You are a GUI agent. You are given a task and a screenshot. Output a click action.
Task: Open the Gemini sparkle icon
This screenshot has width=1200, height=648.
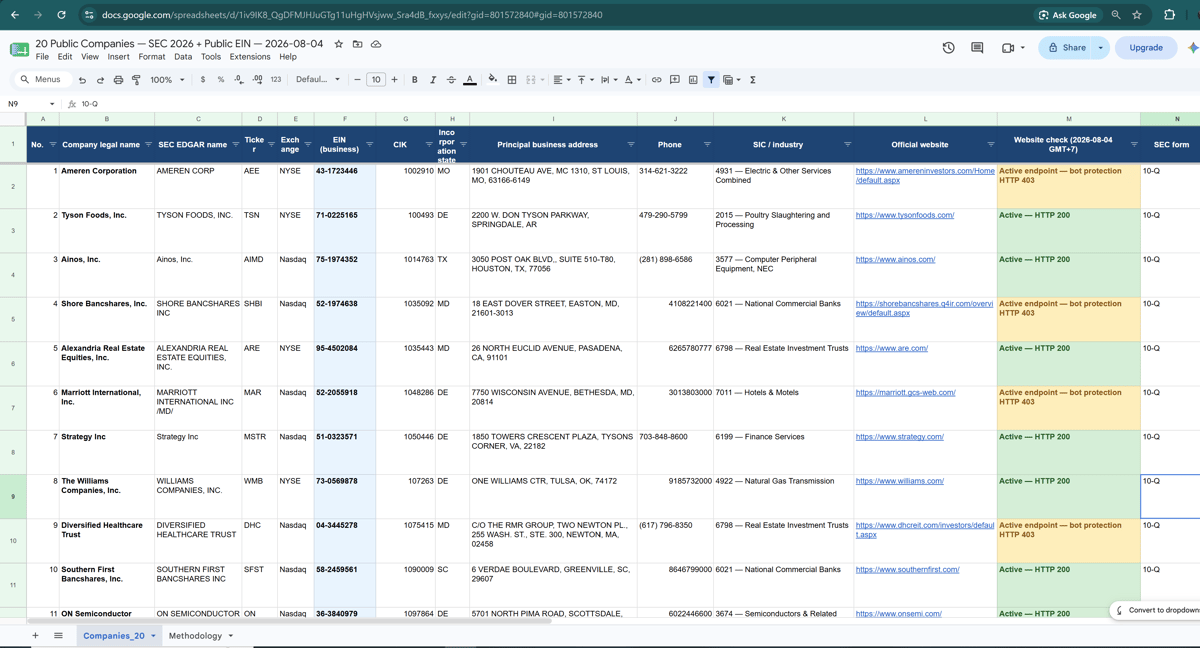coord(1192,48)
